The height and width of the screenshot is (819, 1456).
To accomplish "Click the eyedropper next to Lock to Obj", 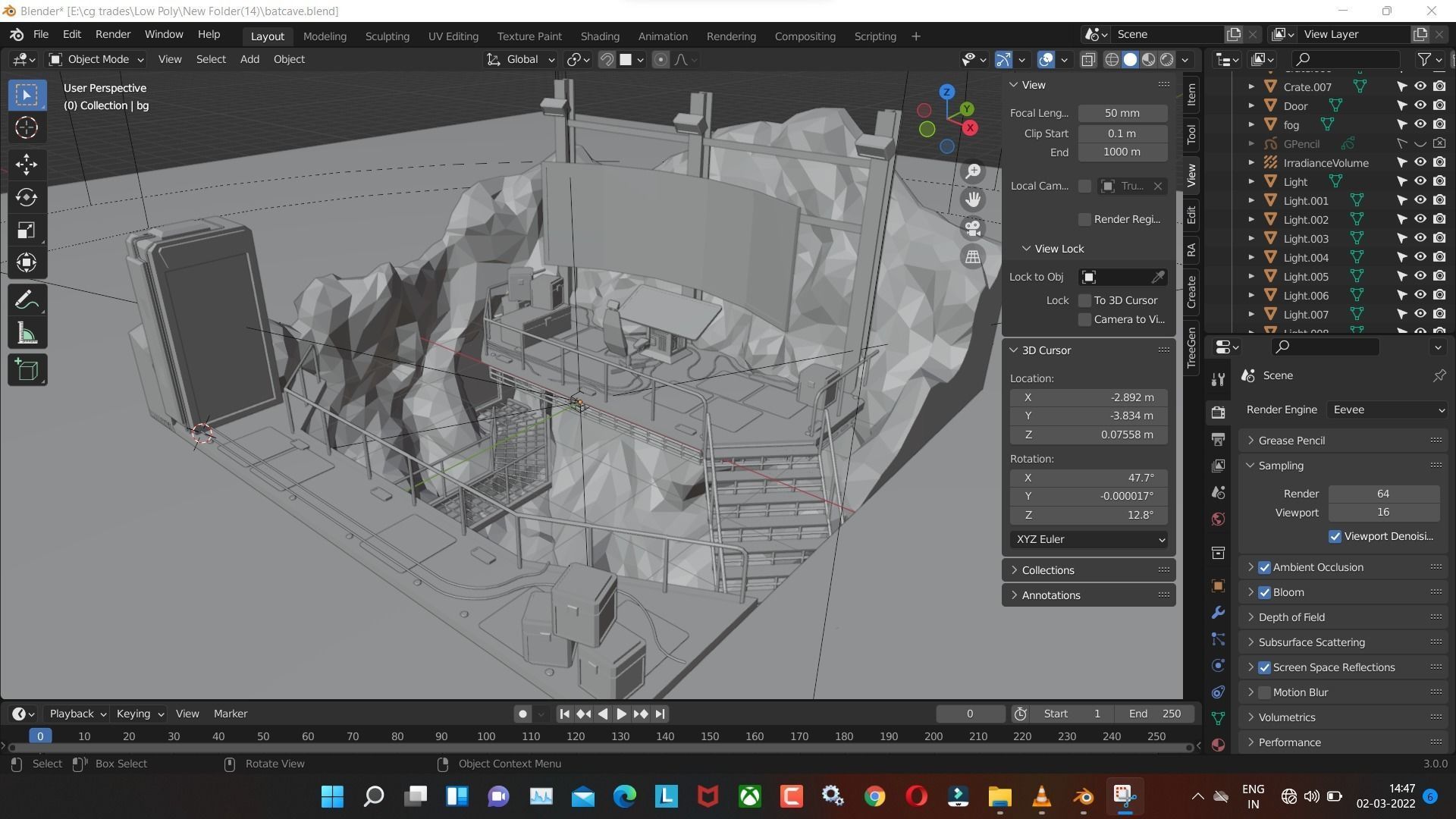I will coord(1158,278).
